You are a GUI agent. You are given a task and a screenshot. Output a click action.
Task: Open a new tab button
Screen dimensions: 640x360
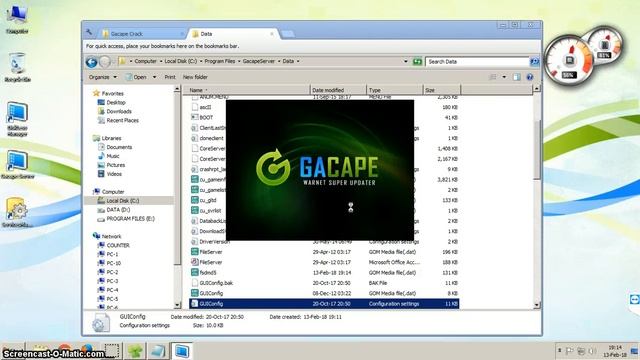tap(288, 34)
